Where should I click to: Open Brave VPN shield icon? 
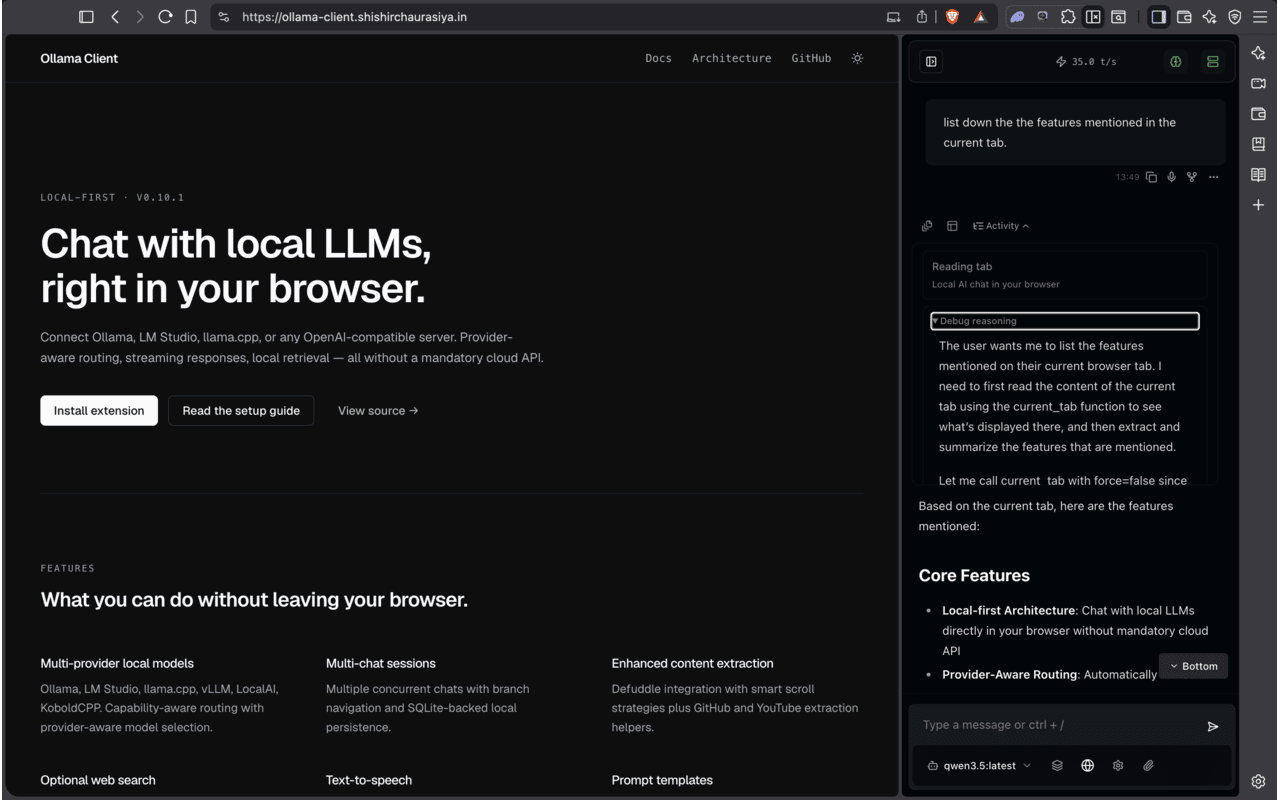tap(1235, 17)
